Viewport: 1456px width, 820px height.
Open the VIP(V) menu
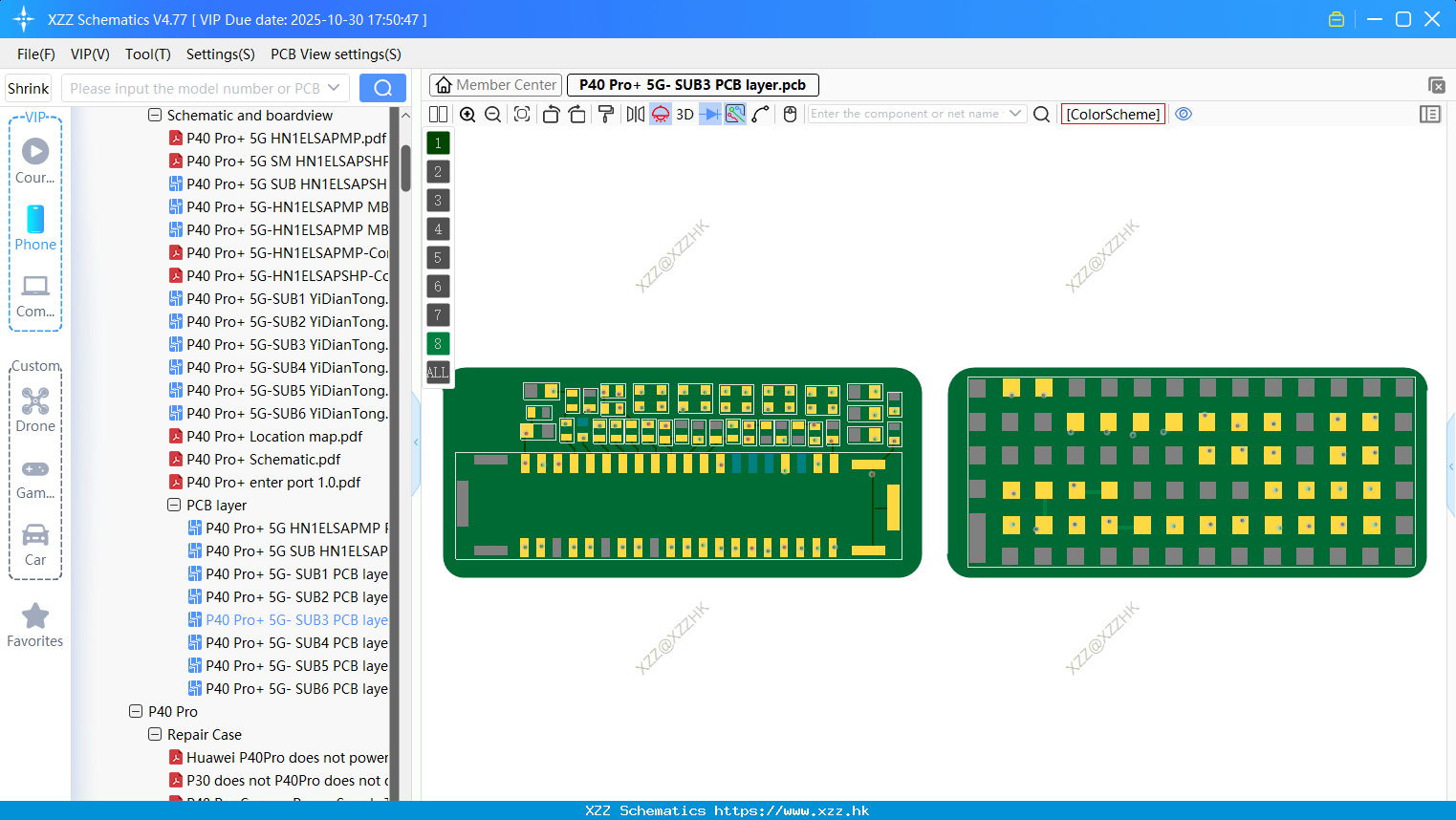[x=90, y=54]
